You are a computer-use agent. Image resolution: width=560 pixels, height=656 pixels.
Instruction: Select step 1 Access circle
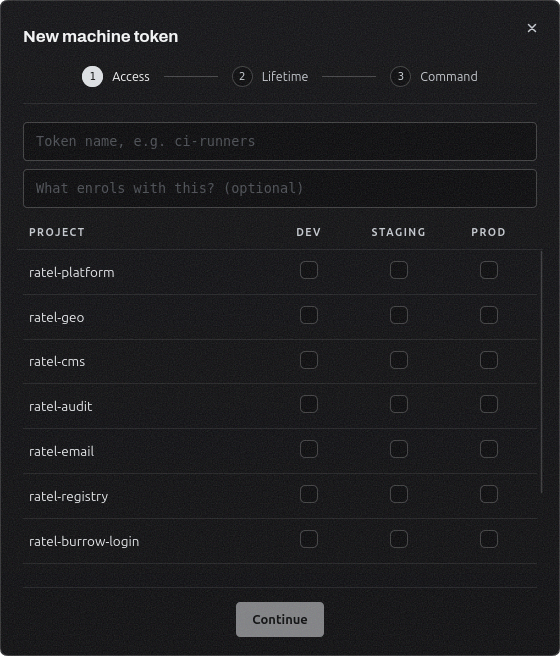tap(92, 77)
